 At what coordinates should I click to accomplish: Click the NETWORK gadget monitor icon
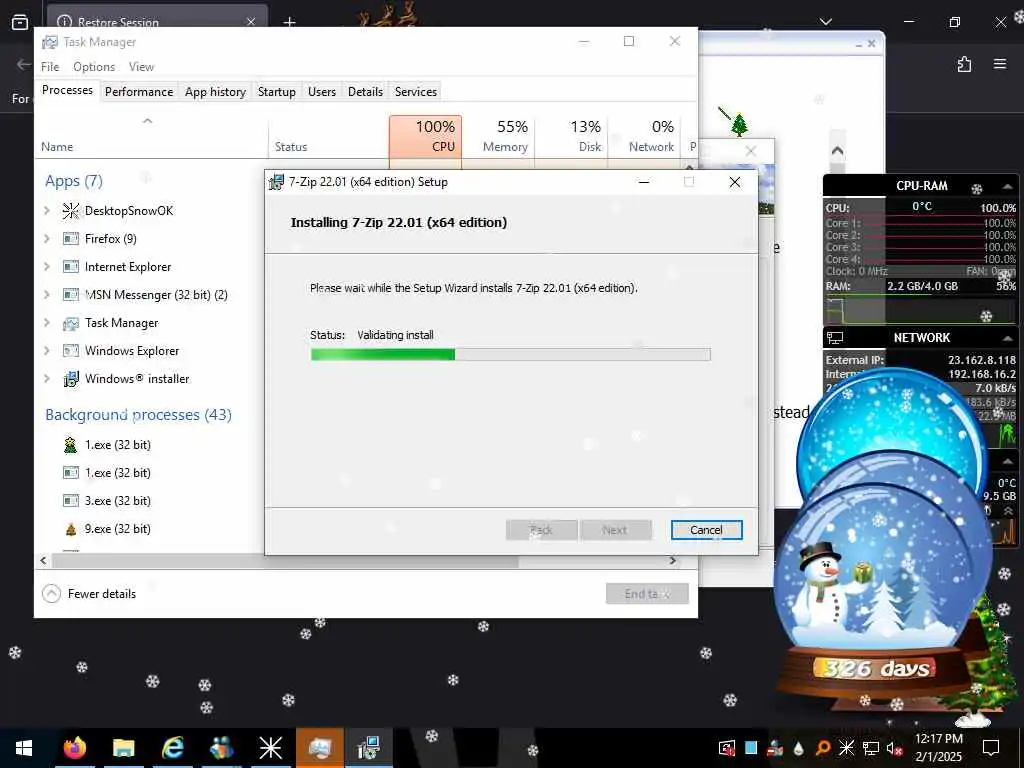pos(835,338)
